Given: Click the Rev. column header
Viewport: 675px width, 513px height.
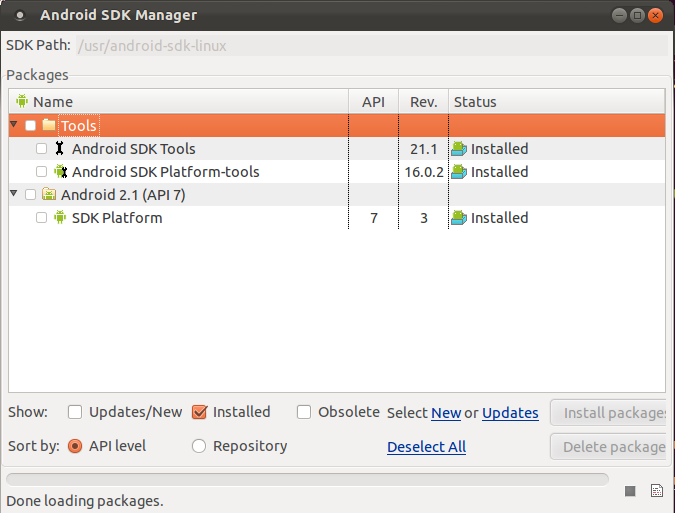Looking at the screenshot, I should (424, 102).
